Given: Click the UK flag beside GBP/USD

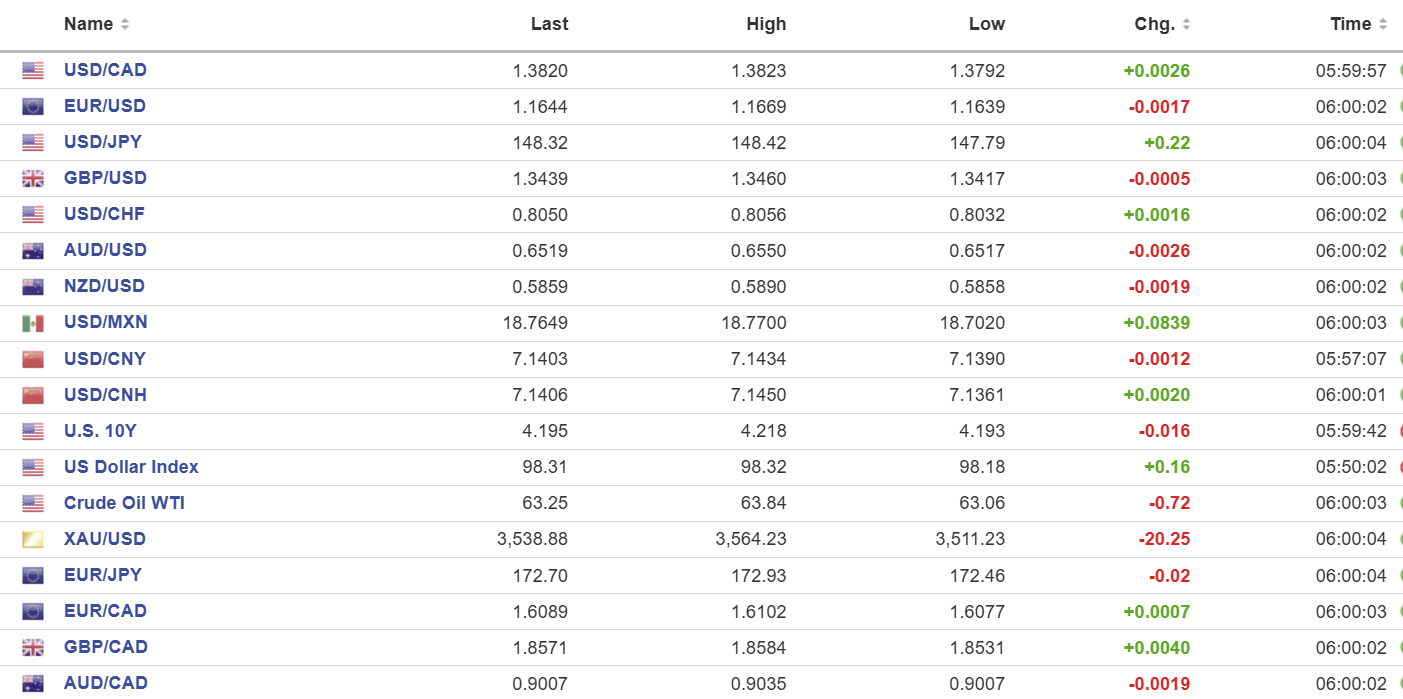Looking at the screenshot, I should [x=33, y=179].
